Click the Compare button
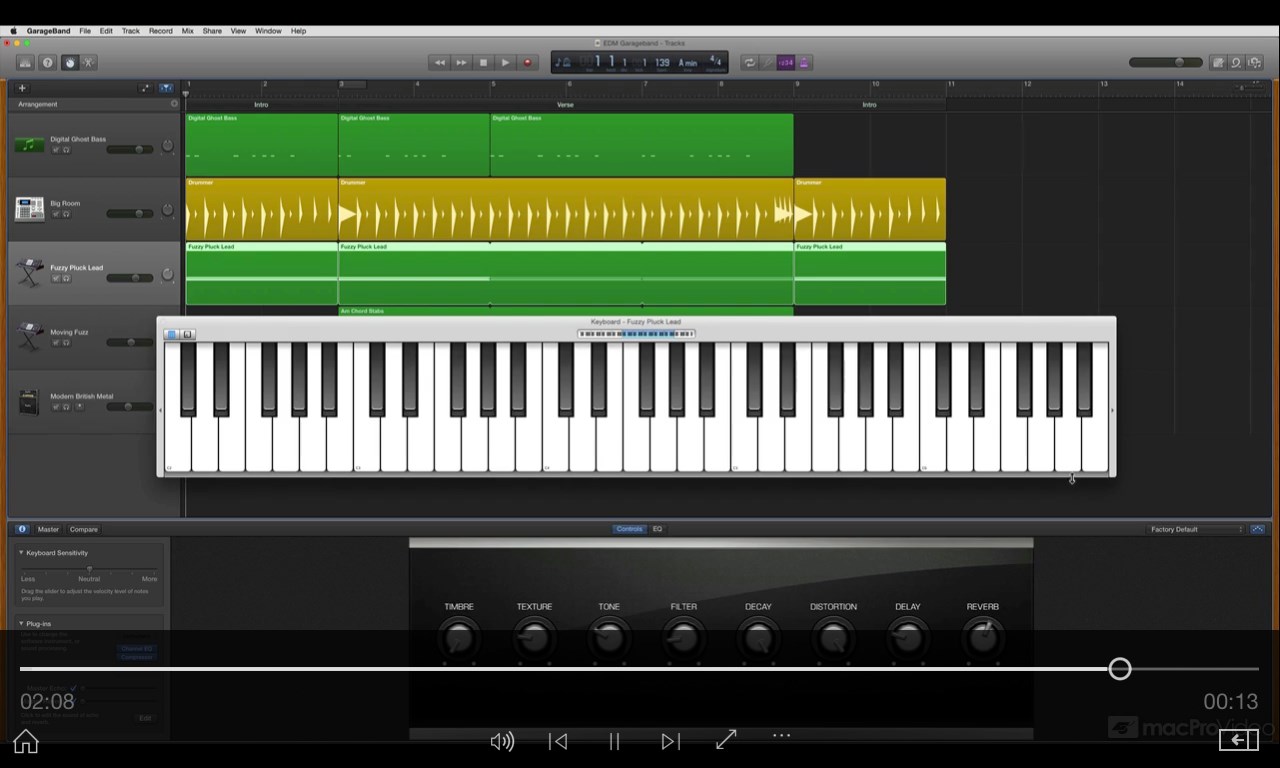 [84, 529]
